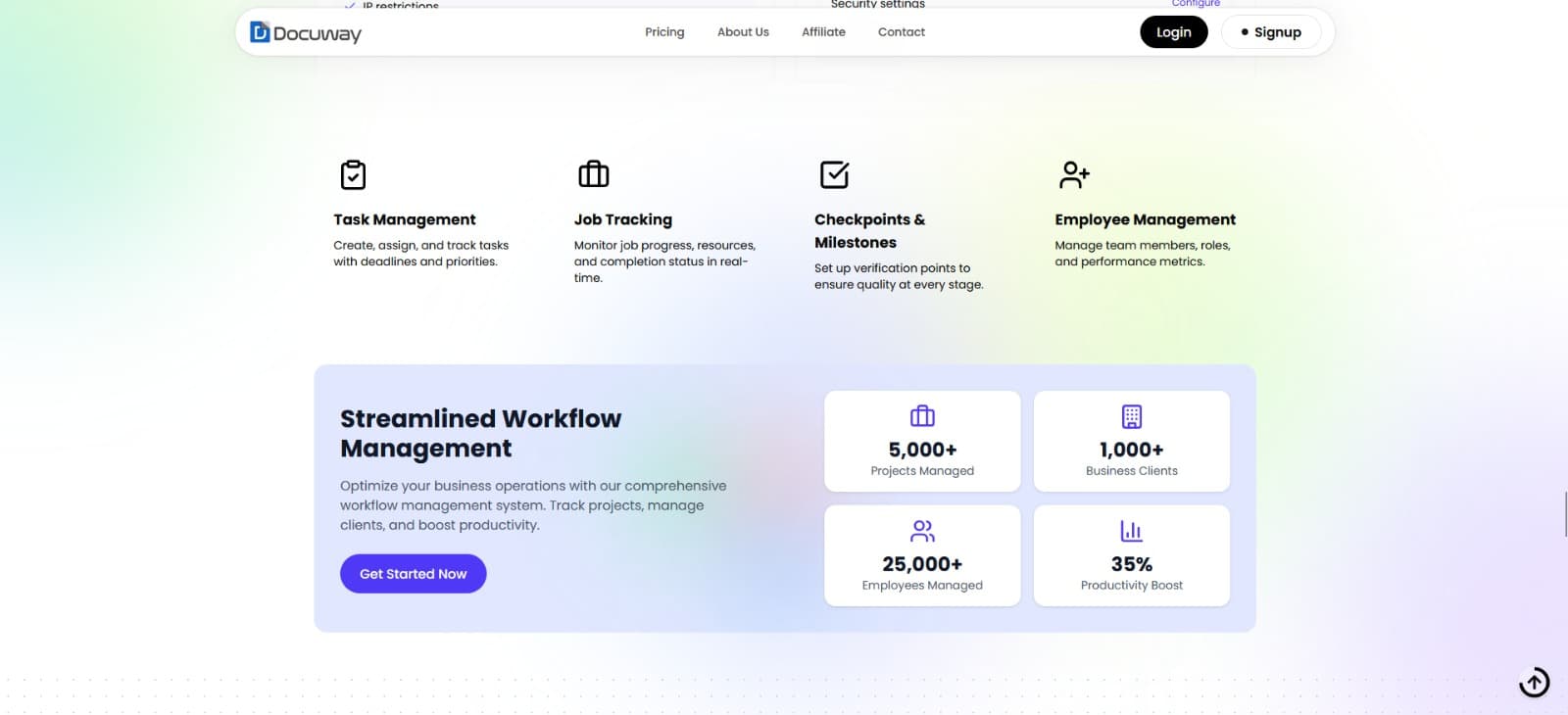The width and height of the screenshot is (1568, 715).
Task: Click the Projects Managed briefcase icon
Action: [x=922, y=416]
